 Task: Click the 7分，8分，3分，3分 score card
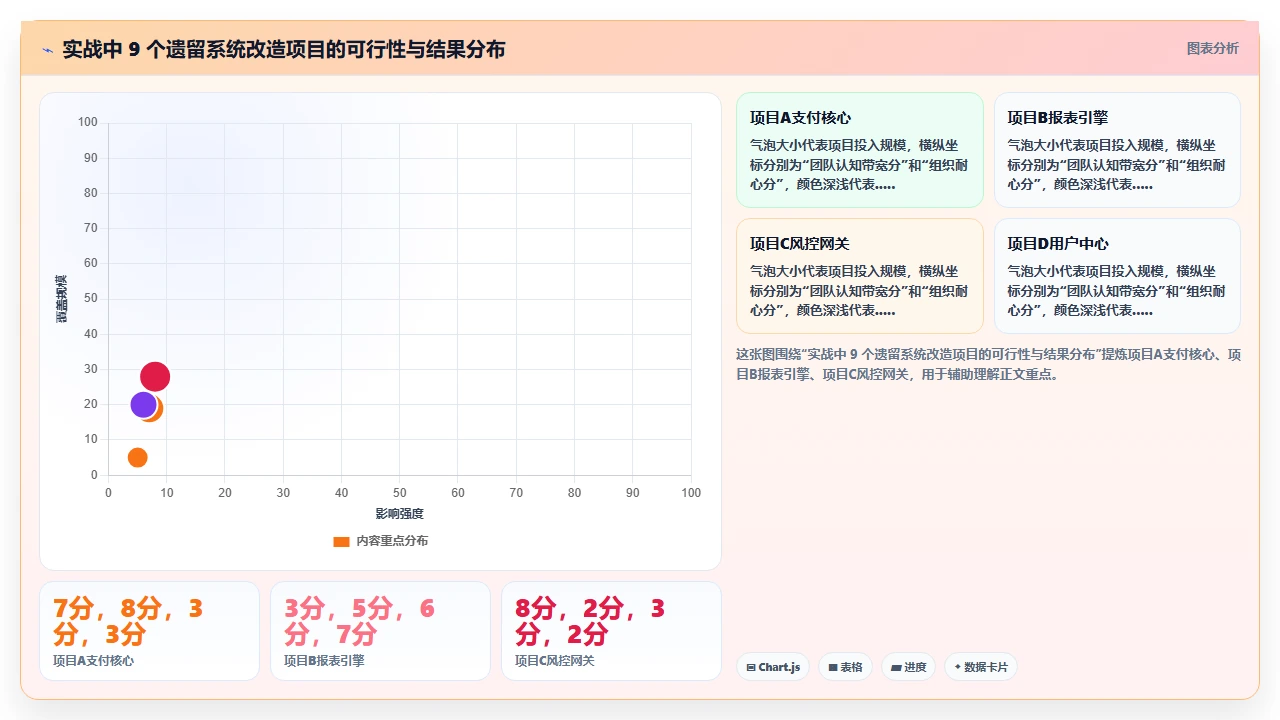[149, 631]
